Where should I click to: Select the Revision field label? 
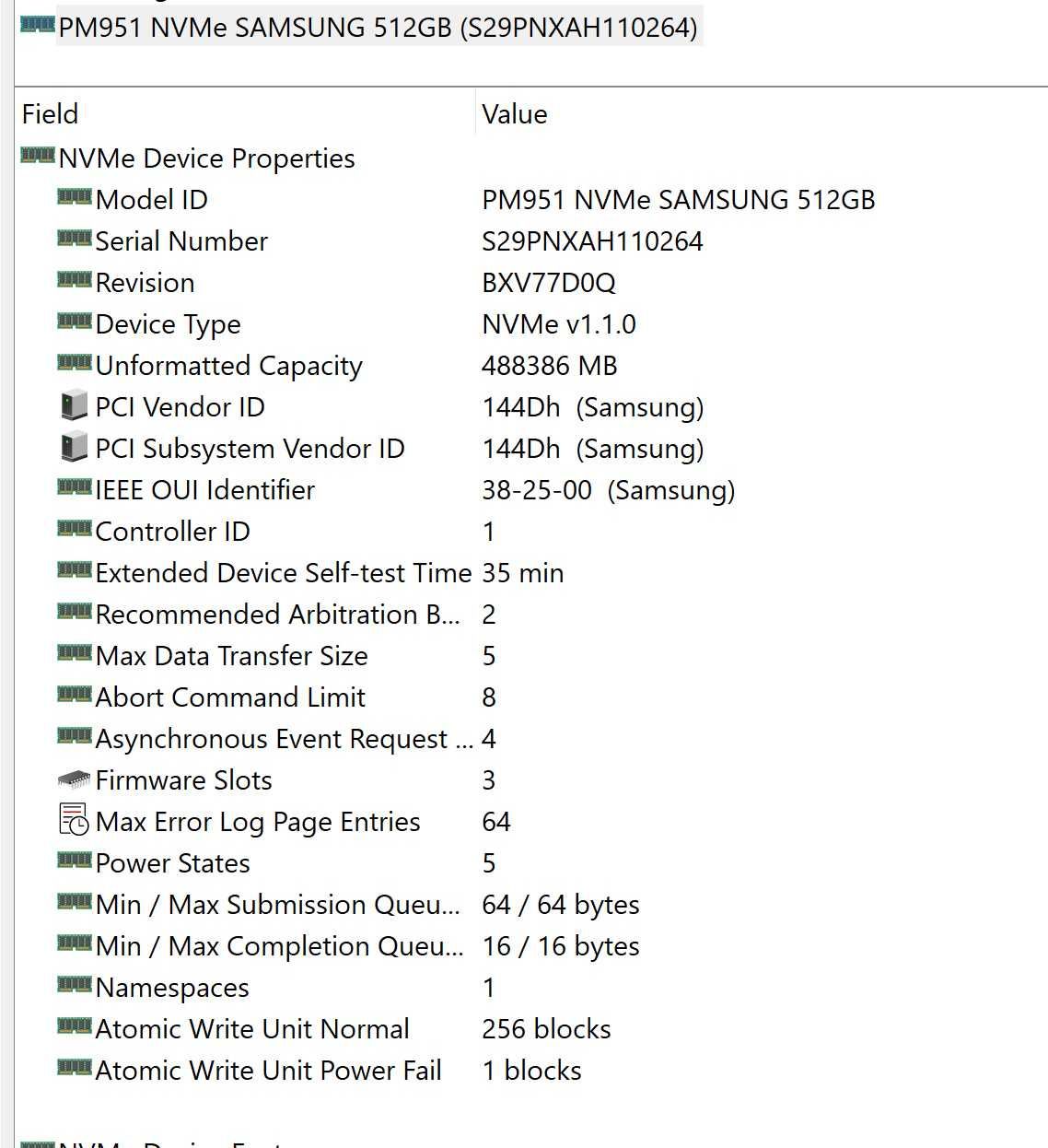146,283
